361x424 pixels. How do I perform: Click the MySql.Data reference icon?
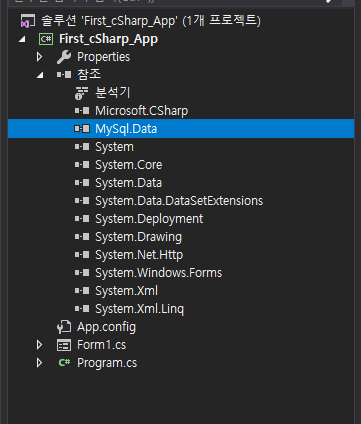click(82, 129)
